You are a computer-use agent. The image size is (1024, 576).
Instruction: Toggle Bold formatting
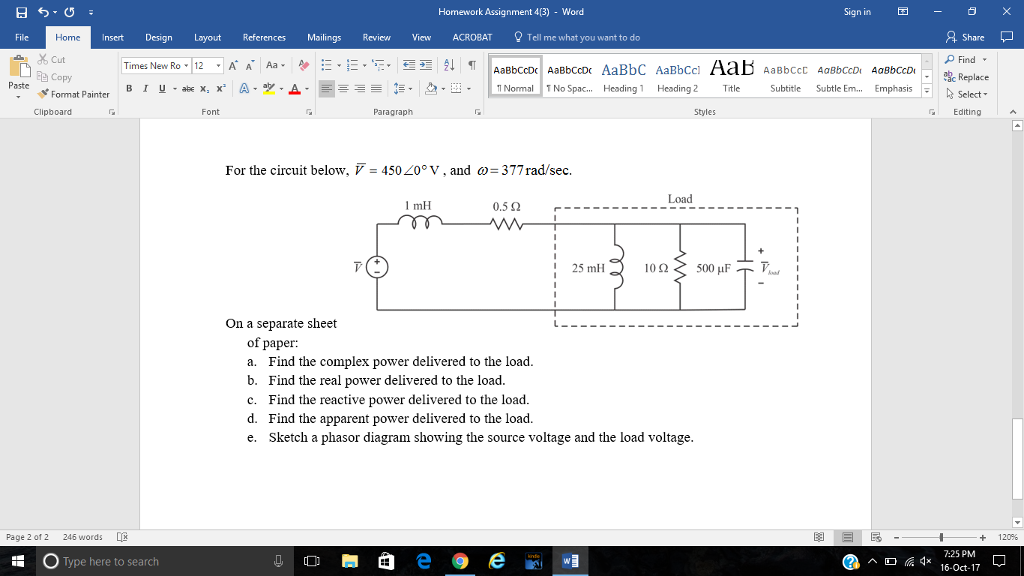[129, 88]
